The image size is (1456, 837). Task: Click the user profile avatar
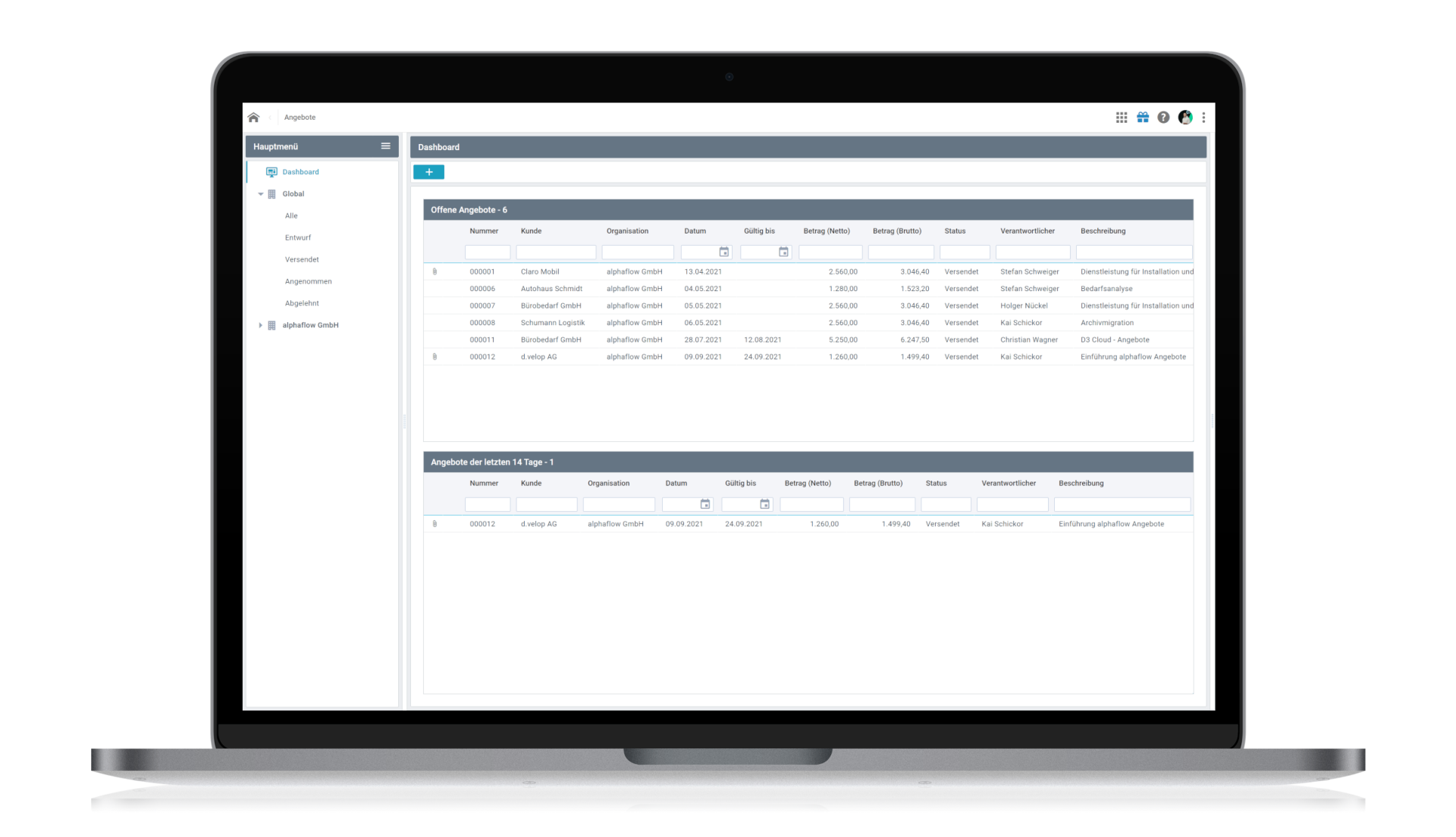coord(1185,118)
